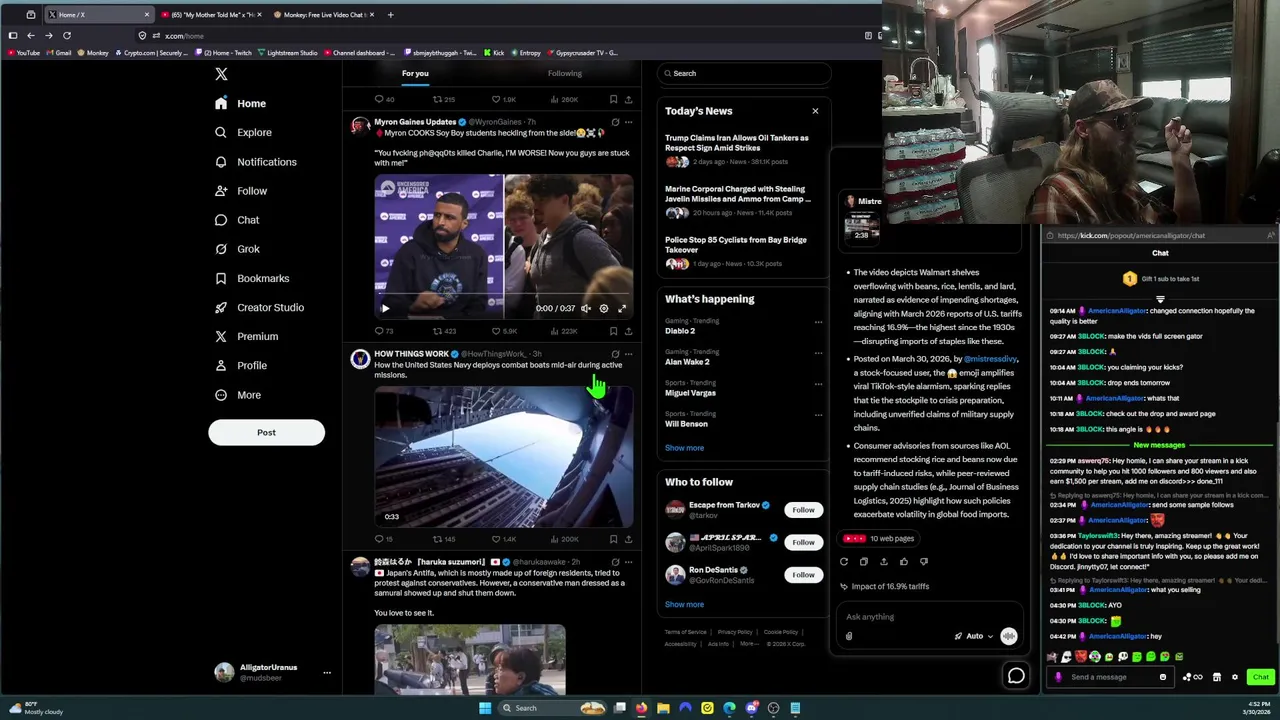Expand the More menu in the sidebar
This screenshot has width=1280, height=720.
pos(238,395)
